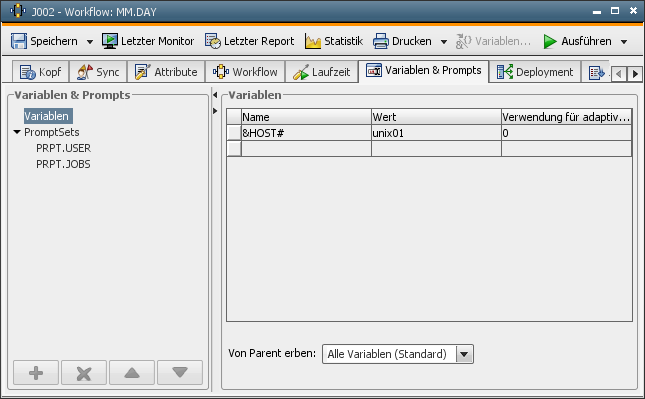Click the Workflow tab icon
The image size is (645, 399).
tap(221, 72)
